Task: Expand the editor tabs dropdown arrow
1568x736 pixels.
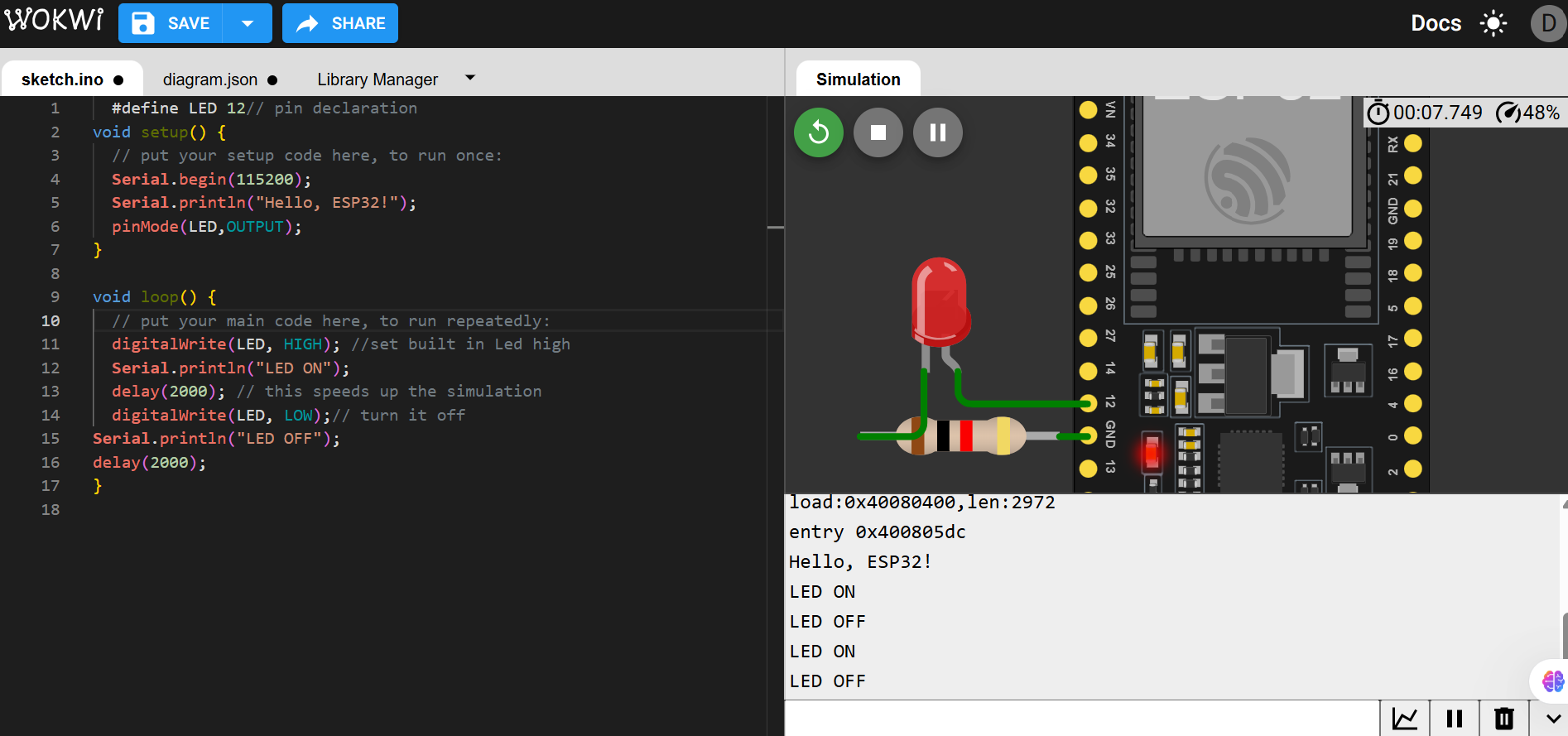Action: tap(470, 78)
